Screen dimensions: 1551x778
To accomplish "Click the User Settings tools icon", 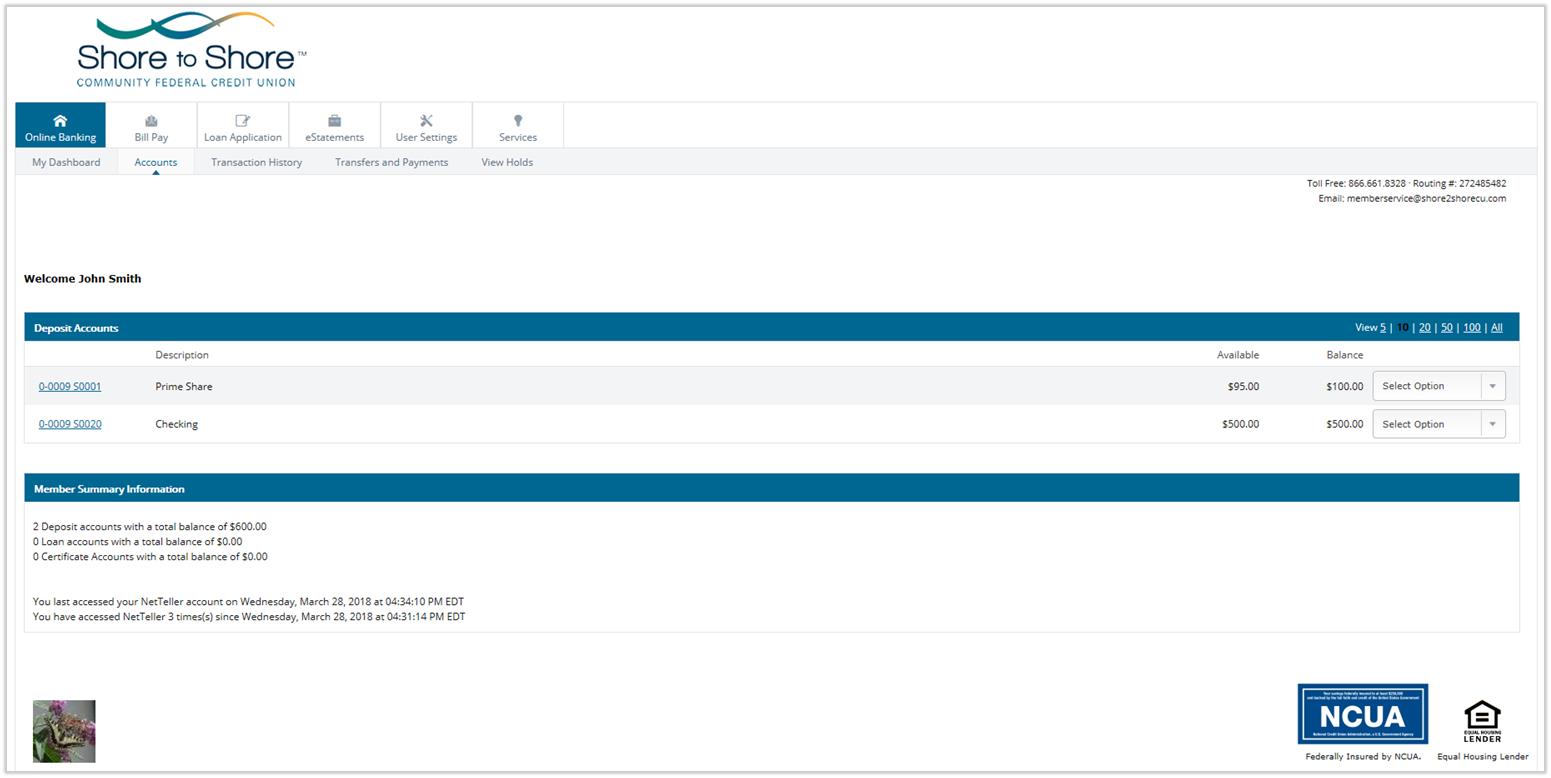I will coord(426,120).
